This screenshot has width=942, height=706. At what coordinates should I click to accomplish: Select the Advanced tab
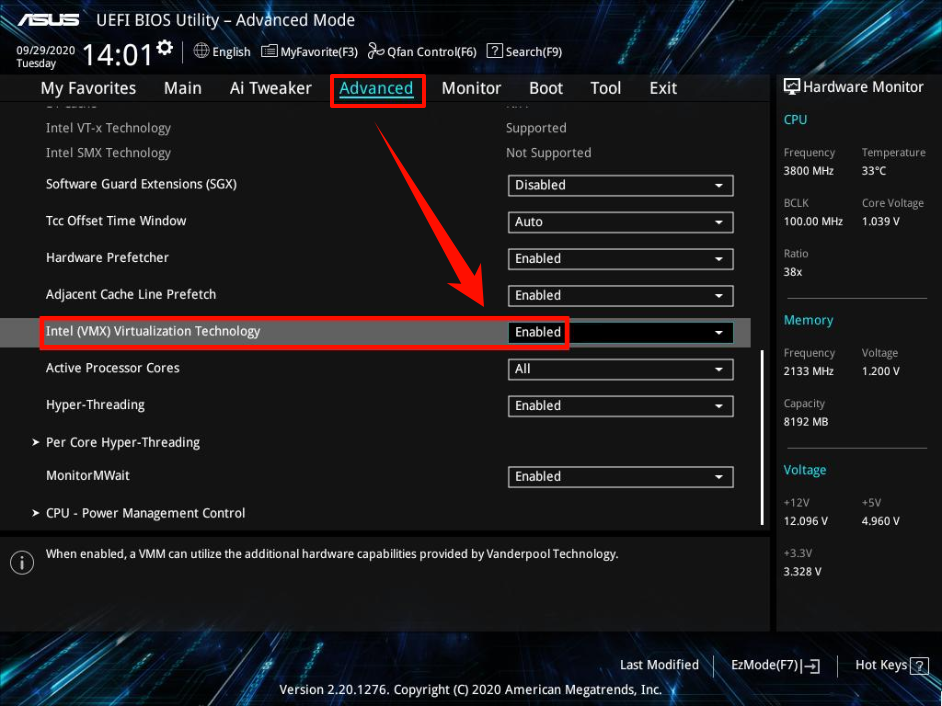pyautogui.click(x=376, y=88)
